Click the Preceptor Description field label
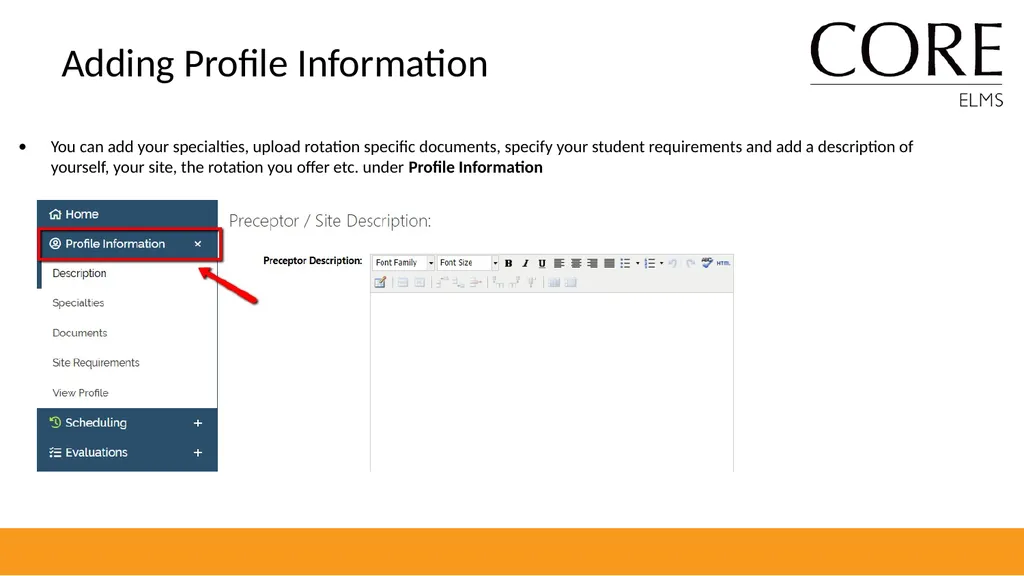Screen dimensions: 1024x576 tap(313, 261)
